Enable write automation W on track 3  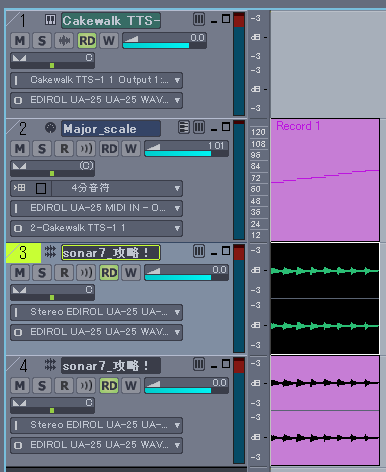(131, 273)
